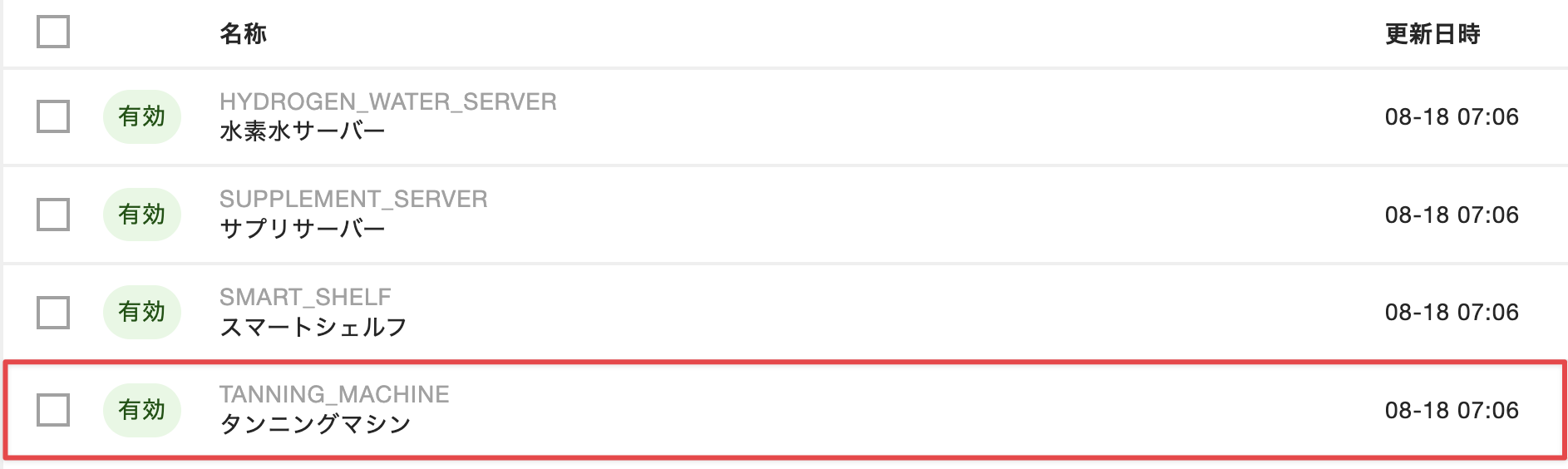
Task: Sort by the 更新日時 column header
Action: coord(1432,34)
